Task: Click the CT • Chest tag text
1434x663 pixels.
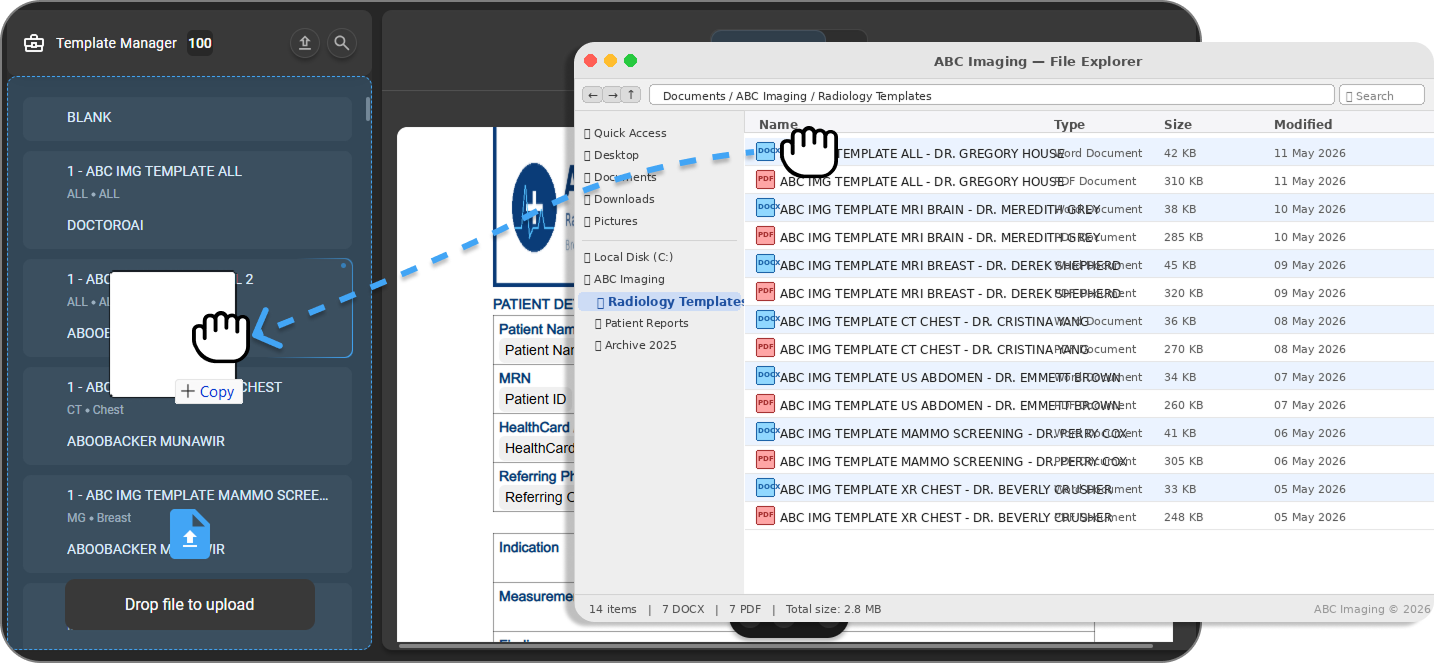Action: 96,410
